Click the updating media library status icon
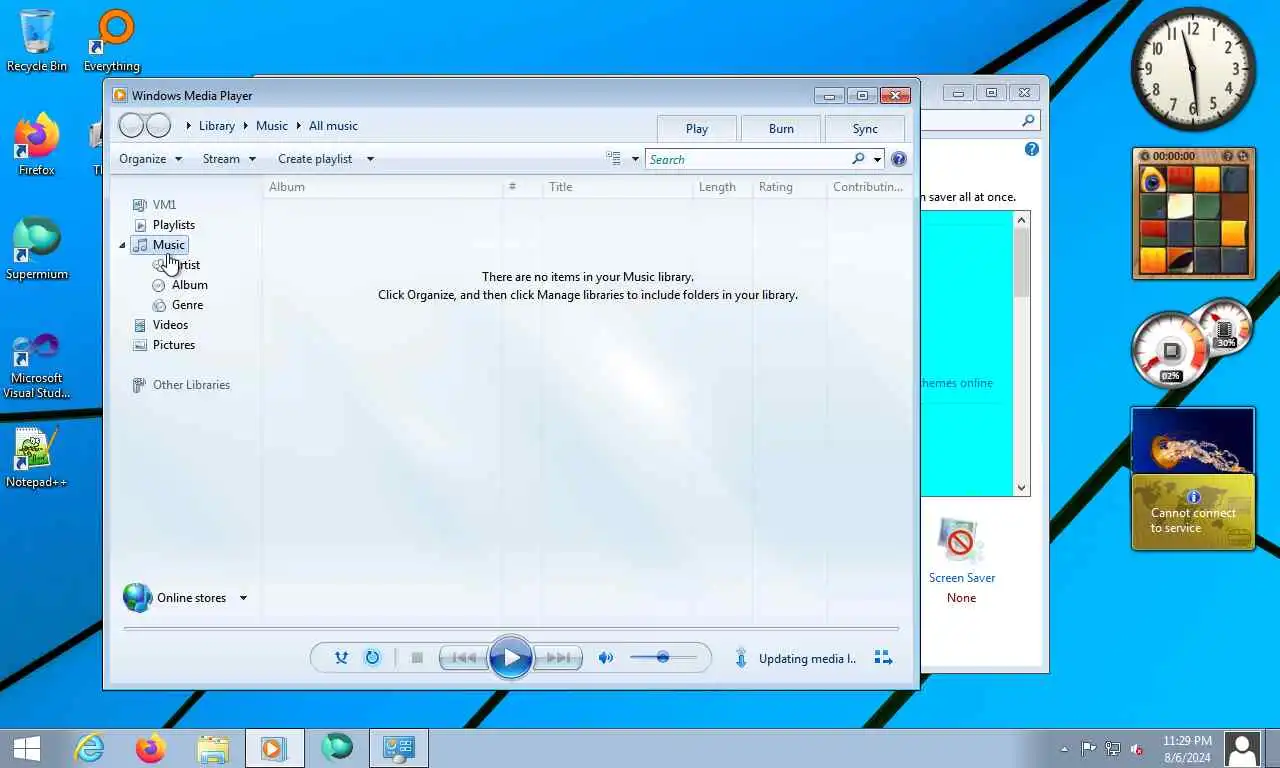Viewport: 1280px width, 768px height. tap(741, 658)
